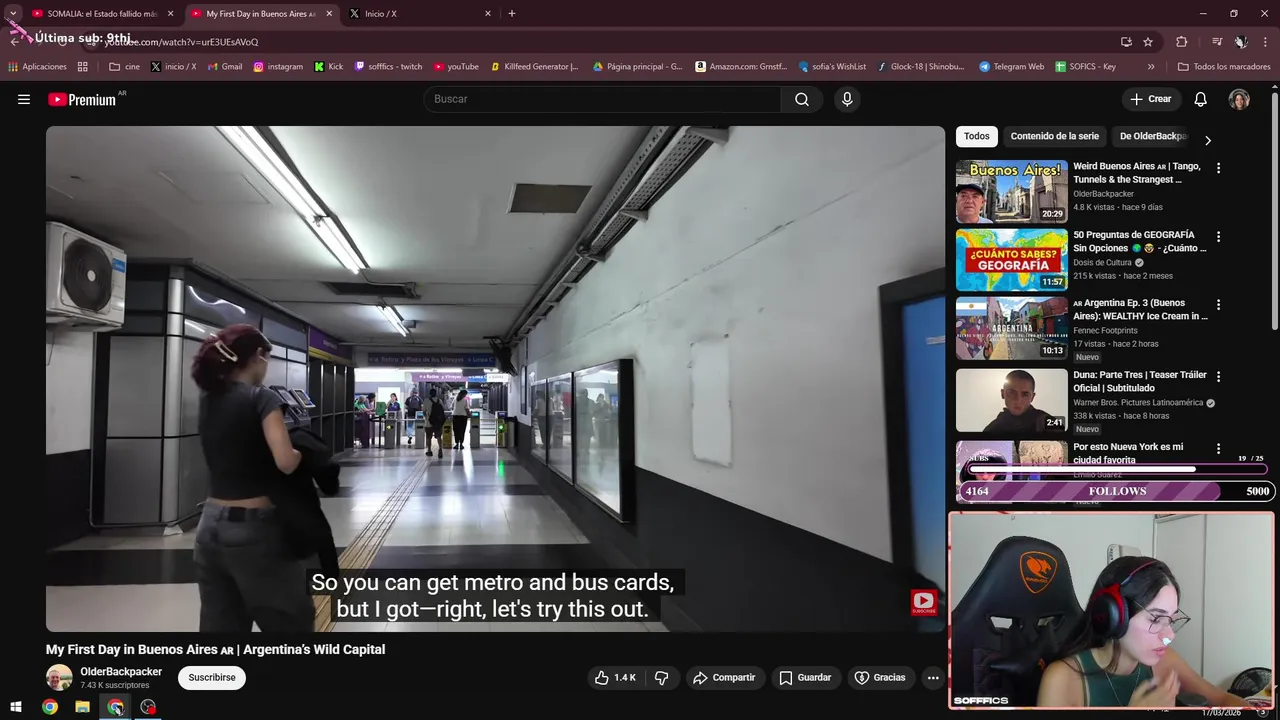Open Chrome from the taskbar

point(49,707)
